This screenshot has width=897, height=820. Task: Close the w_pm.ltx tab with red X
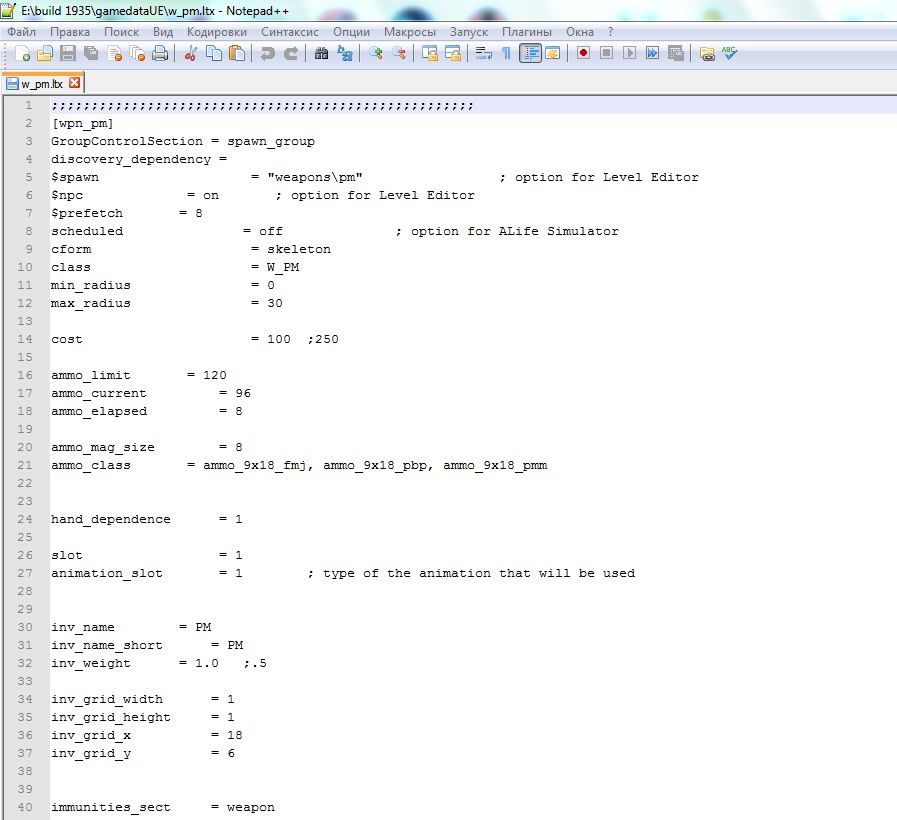(x=74, y=83)
